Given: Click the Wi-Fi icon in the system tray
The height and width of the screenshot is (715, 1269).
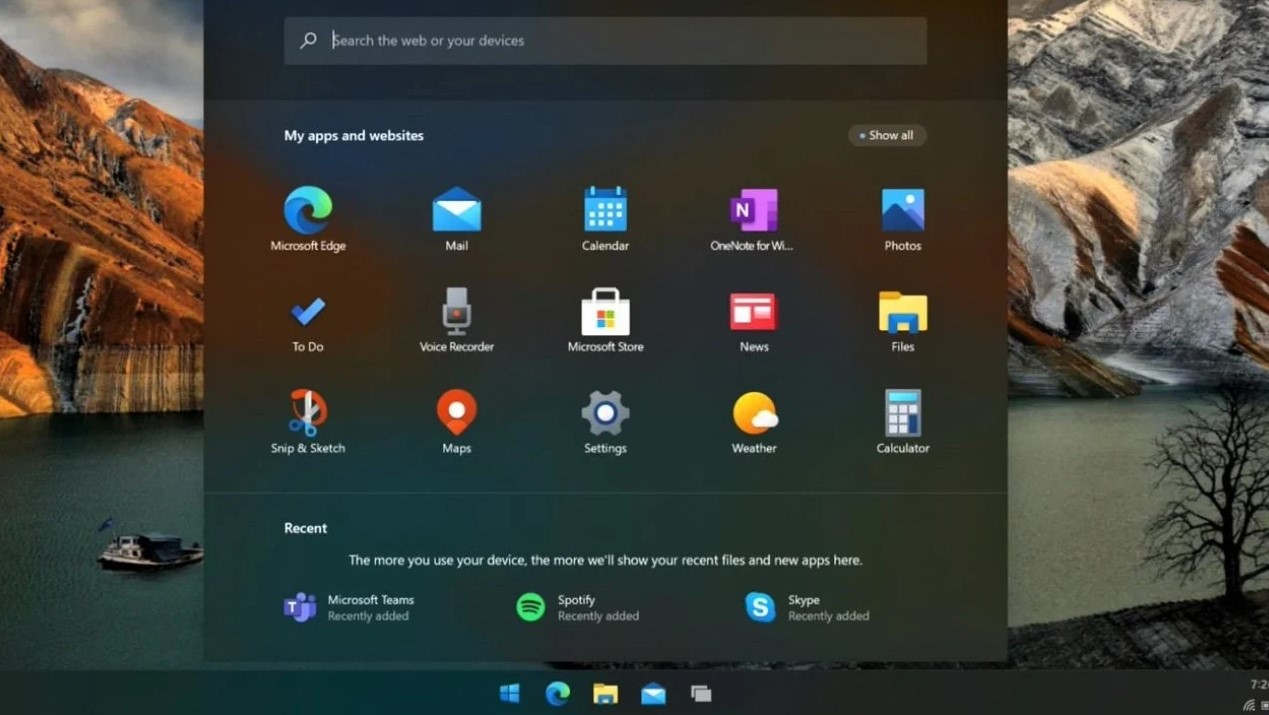Looking at the screenshot, I should [x=1249, y=705].
